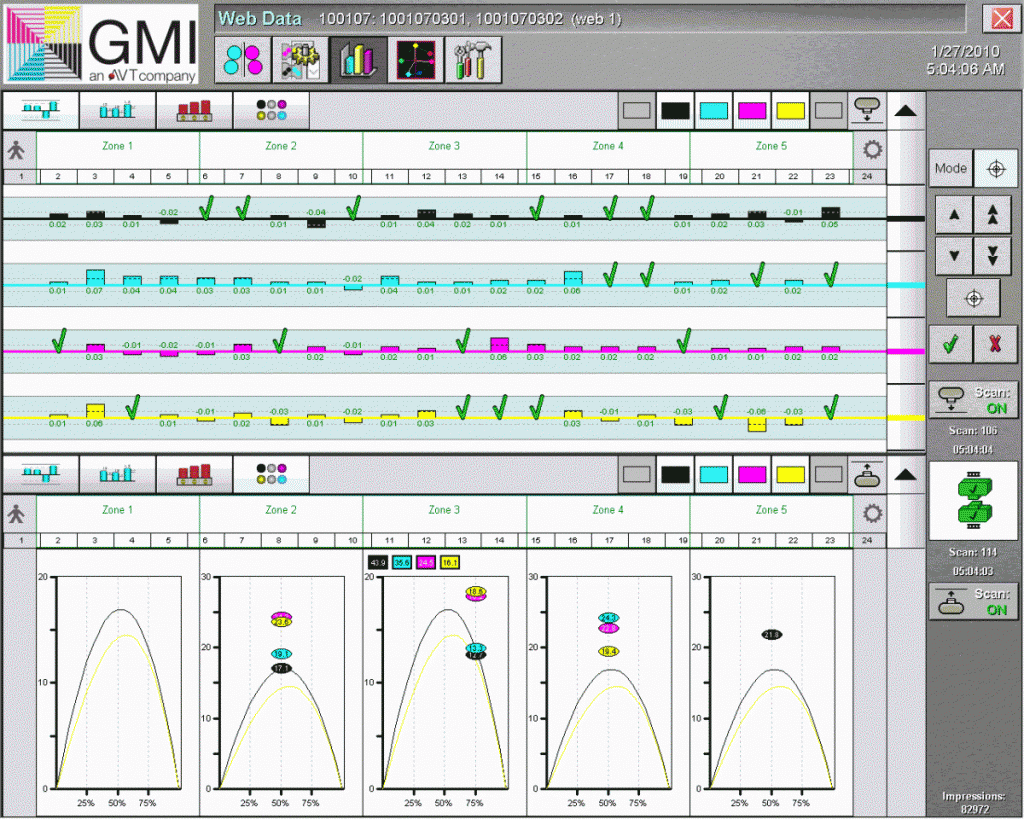Toggle lower Scan ON button

pyautogui.click(x=974, y=602)
